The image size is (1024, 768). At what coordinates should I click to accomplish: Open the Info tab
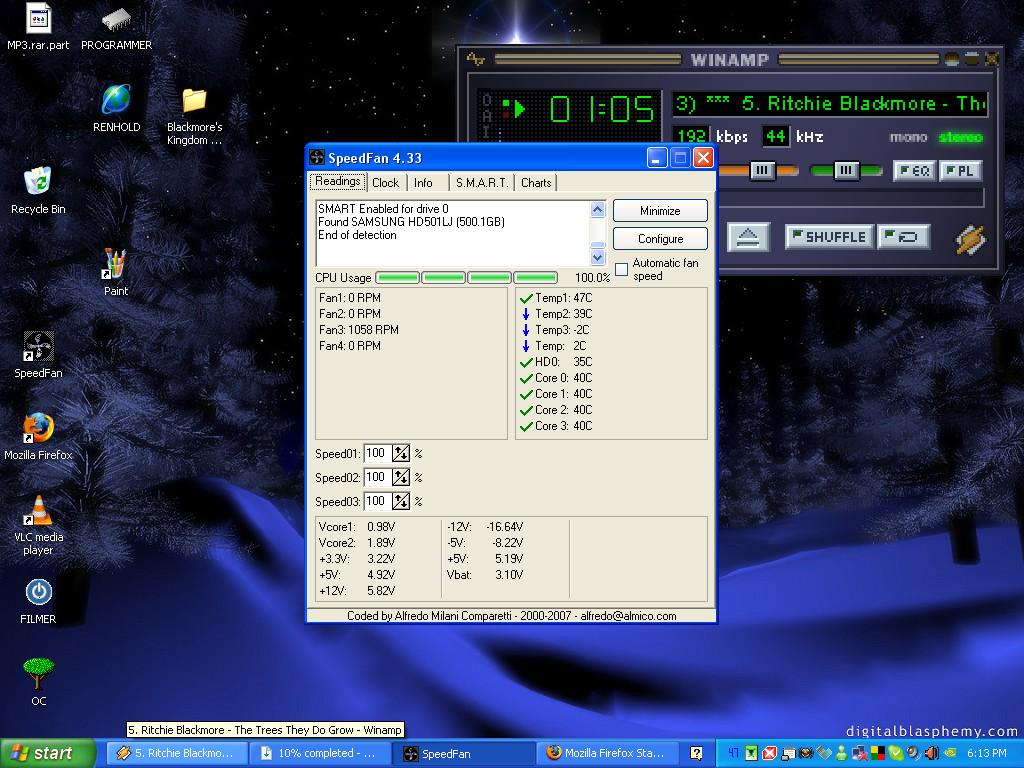(423, 183)
